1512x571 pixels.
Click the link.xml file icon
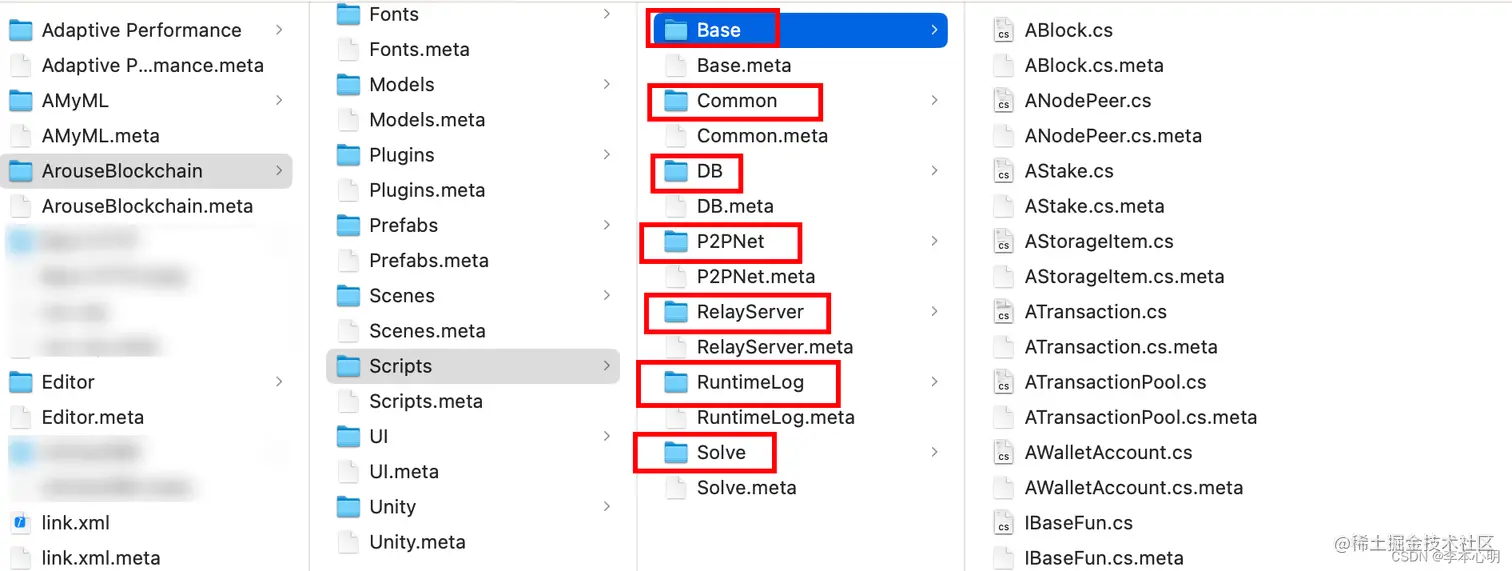click(x=20, y=523)
